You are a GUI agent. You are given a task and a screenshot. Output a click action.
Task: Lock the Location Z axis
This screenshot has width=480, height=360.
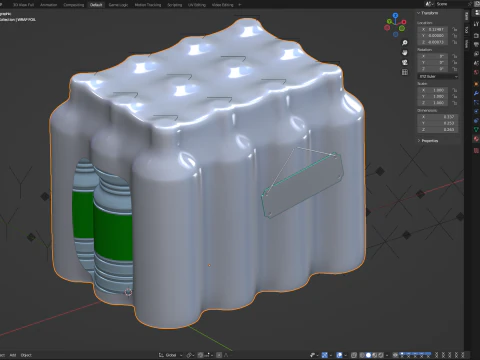pos(454,42)
